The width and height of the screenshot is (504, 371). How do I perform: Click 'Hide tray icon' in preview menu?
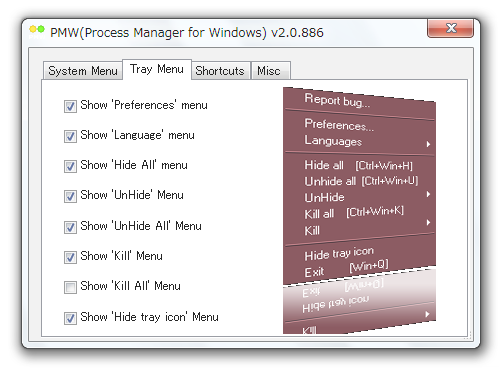(339, 254)
